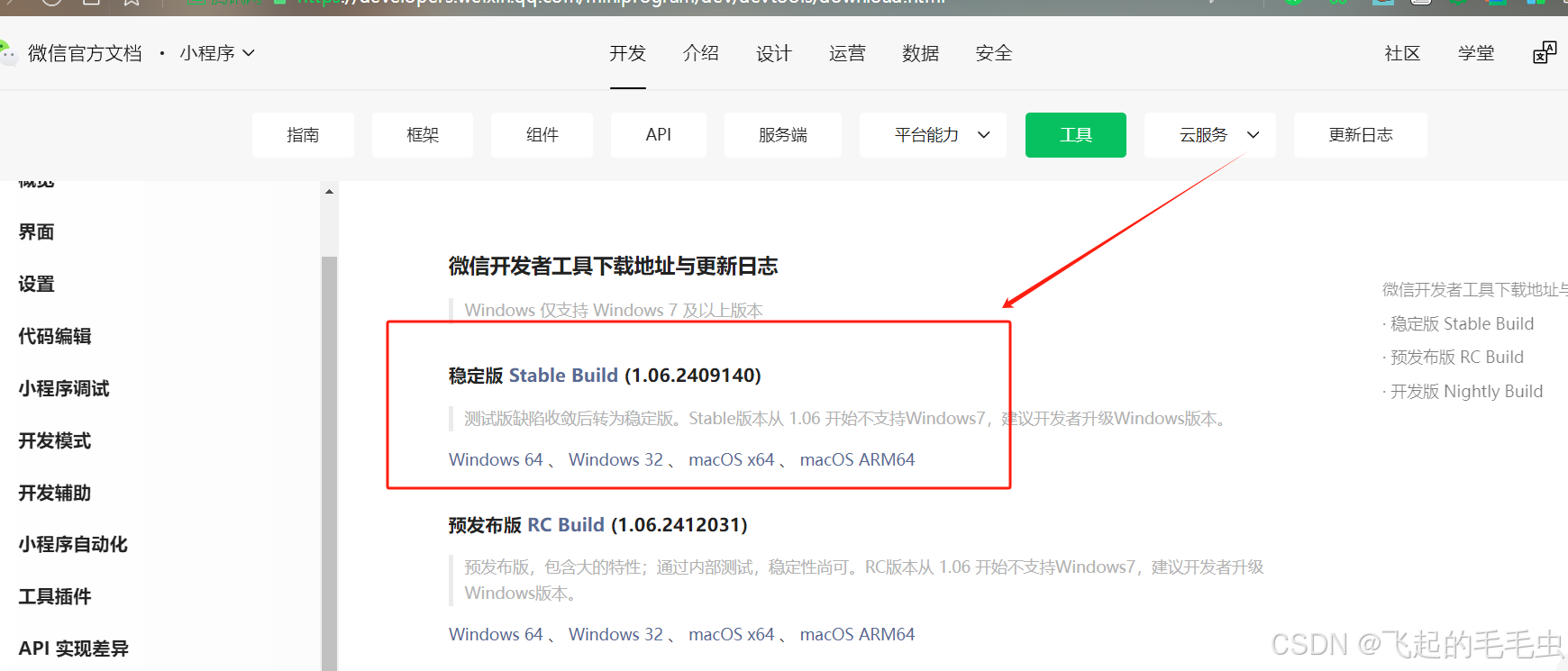
Task: Select the 组件 sub-navigation button
Action: 542,135
